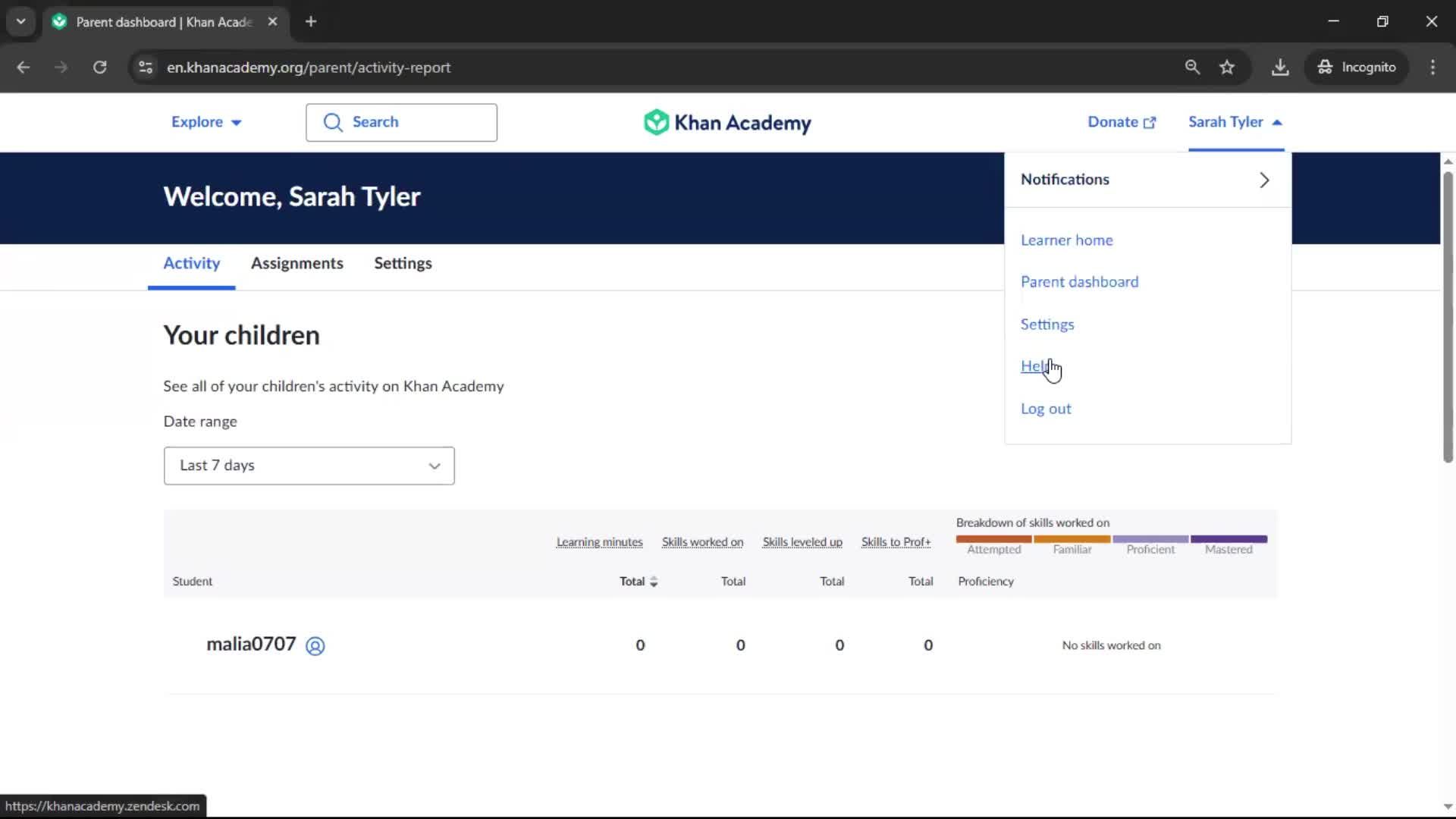Image resolution: width=1456 pixels, height=819 pixels.
Task: Expand the Explore dropdown menu
Action: 206,122
